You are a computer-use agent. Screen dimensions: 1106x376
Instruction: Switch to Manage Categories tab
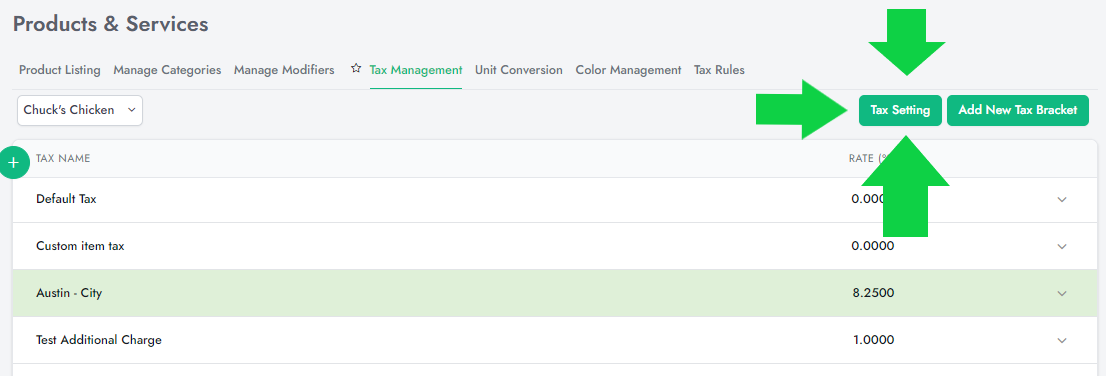[167, 70]
